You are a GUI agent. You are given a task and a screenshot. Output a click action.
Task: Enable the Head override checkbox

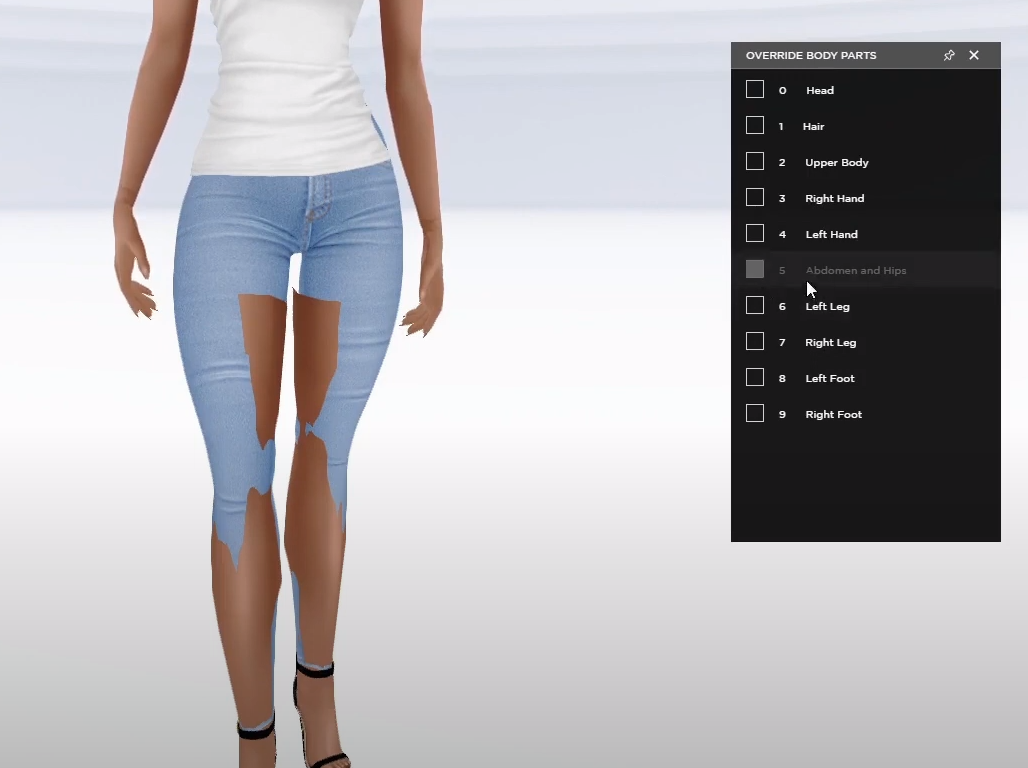pyautogui.click(x=755, y=89)
